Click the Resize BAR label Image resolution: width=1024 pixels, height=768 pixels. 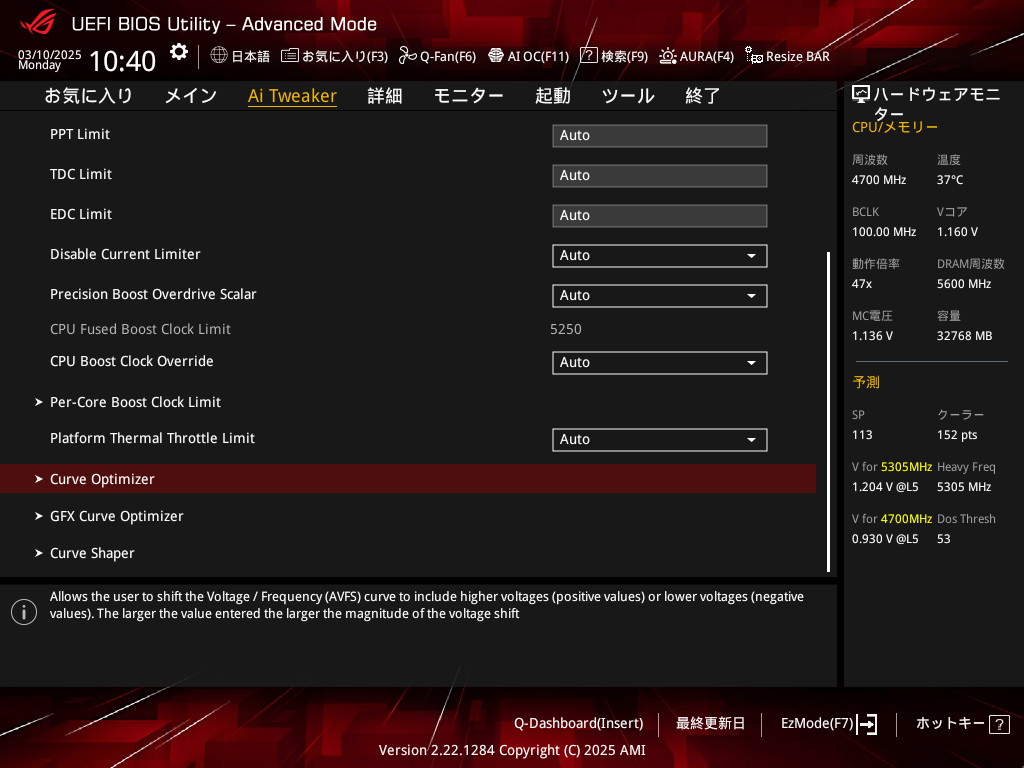coord(797,56)
